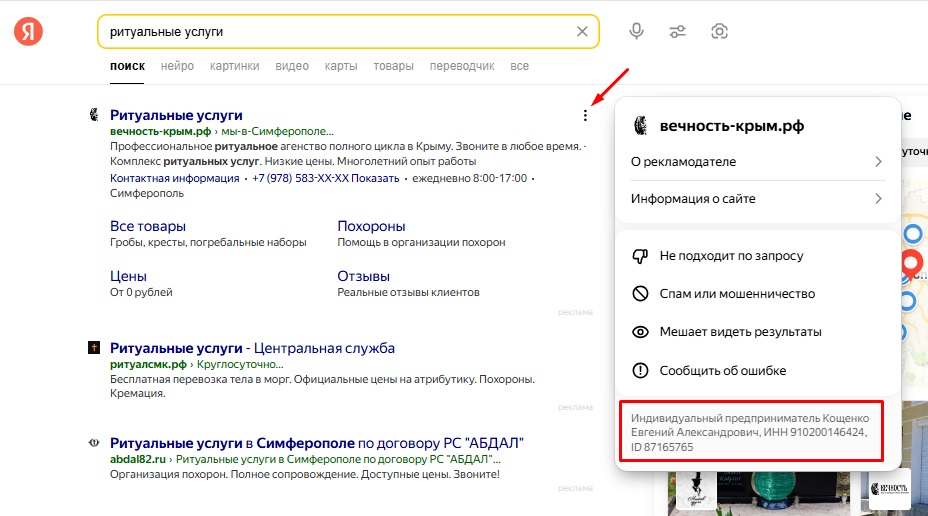928x516 pixels.
Task: Click the prohibition icon for spam
Action: coord(640,294)
